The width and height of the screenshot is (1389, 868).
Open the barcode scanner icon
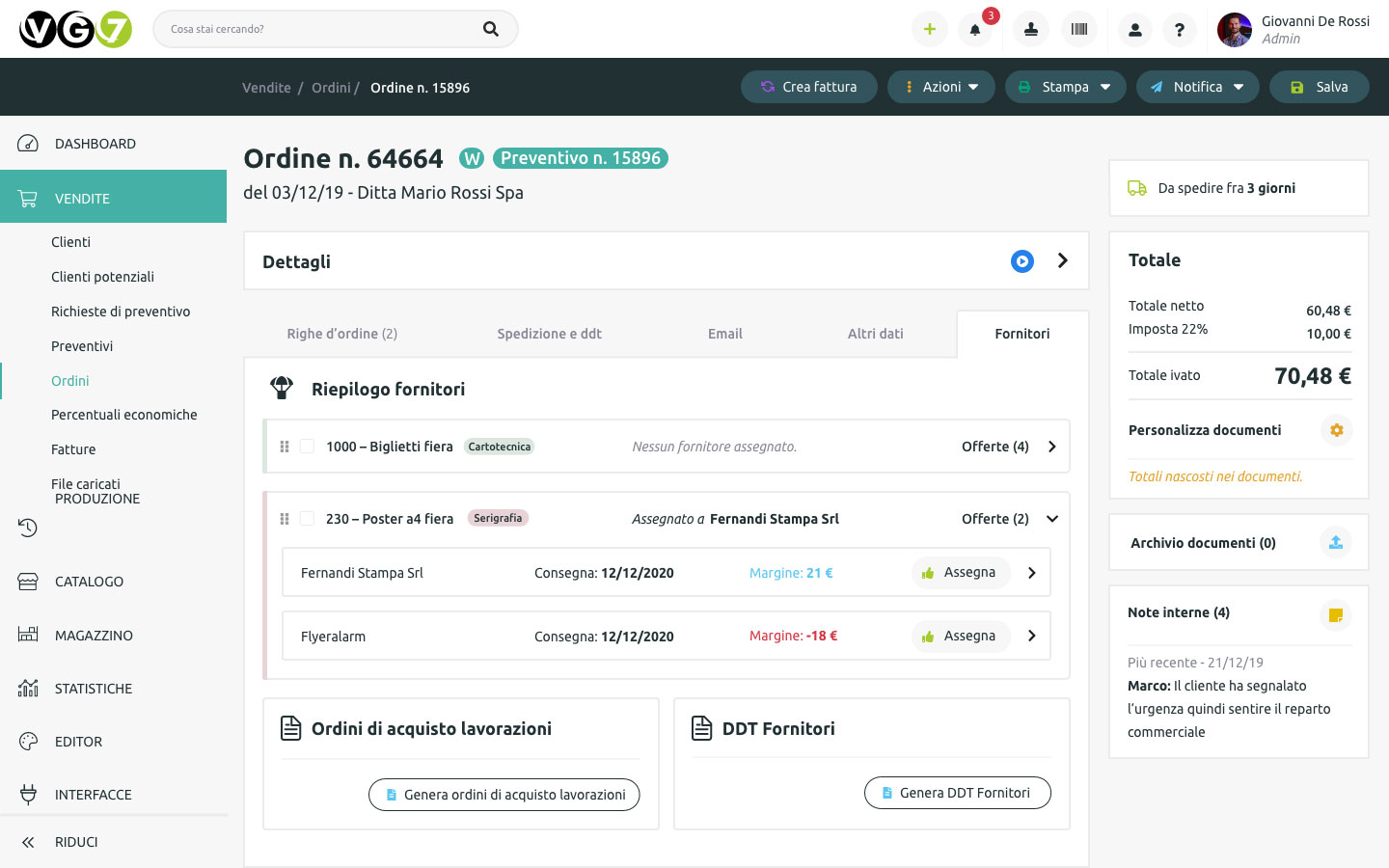point(1079,30)
